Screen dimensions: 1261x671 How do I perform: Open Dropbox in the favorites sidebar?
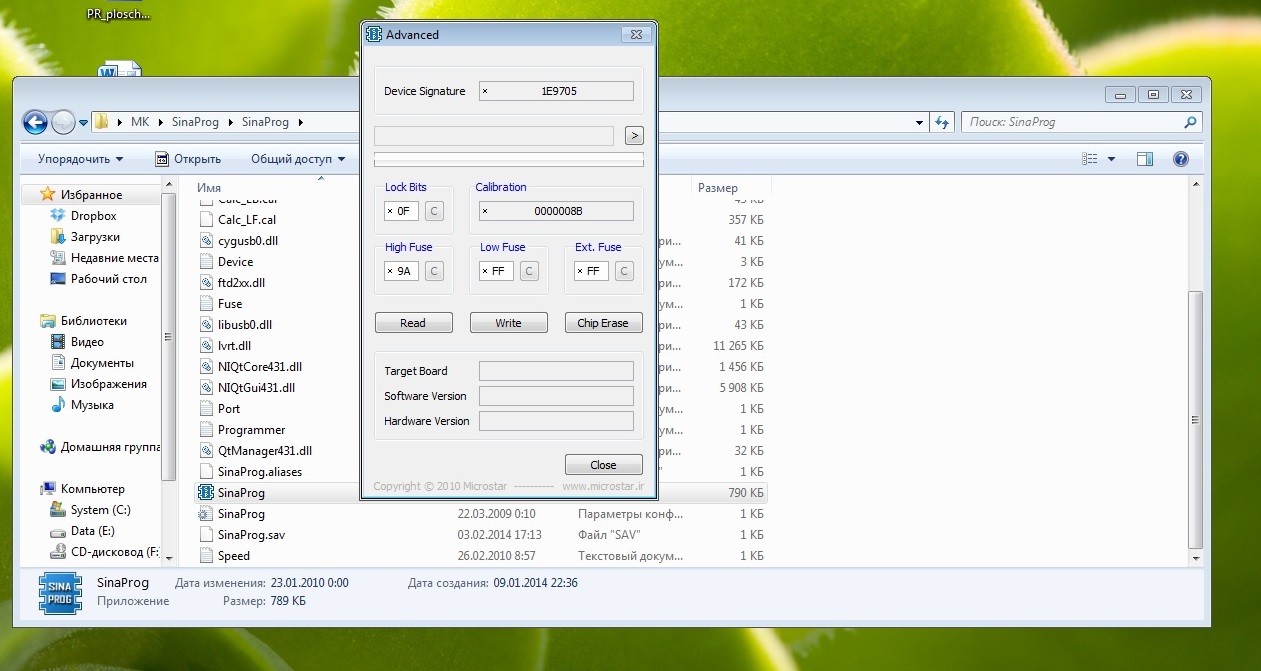pyautogui.click(x=93, y=216)
